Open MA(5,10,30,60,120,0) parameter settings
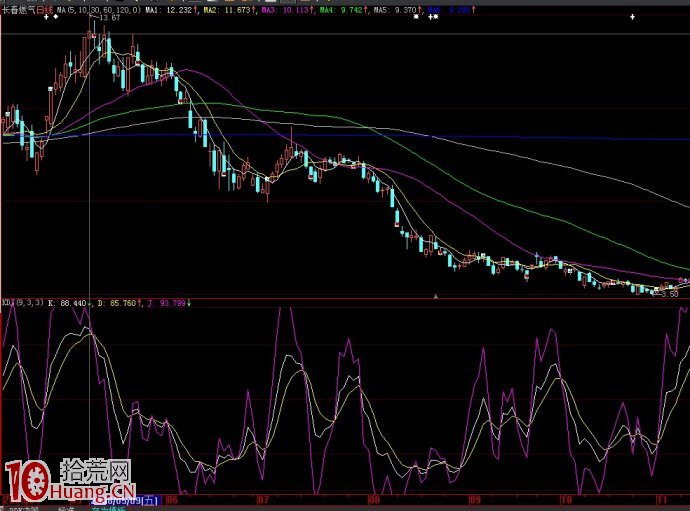Screen dimensions: 690x511 (x=99, y=8)
